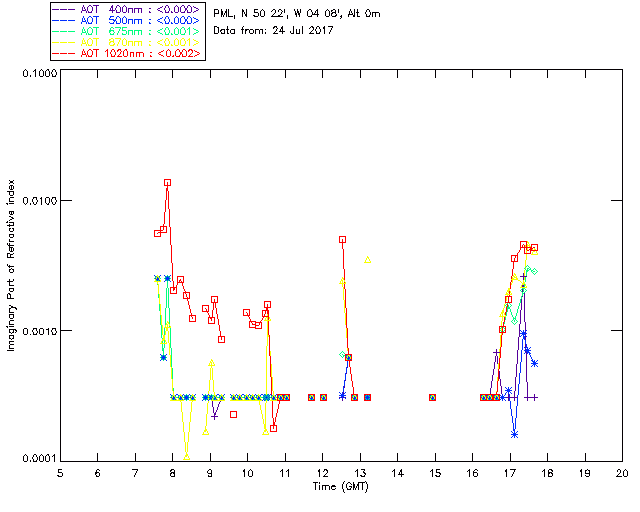
Task: Click the 0.0010 y-axis tick label
Action: coord(40,331)
